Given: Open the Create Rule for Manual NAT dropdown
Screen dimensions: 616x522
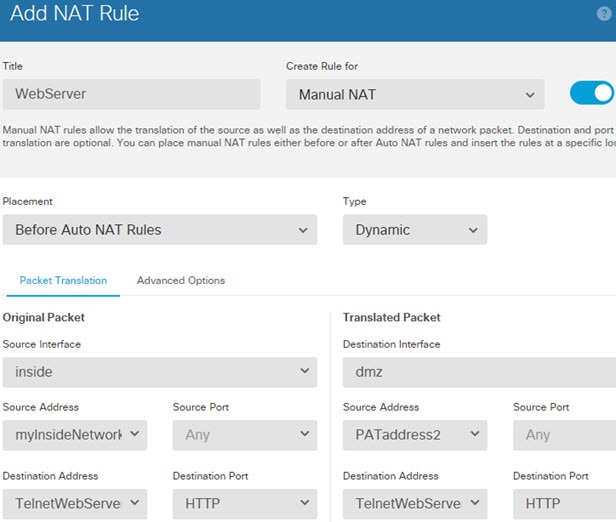Looking at the screenshot, I should [x=415, y=94].
